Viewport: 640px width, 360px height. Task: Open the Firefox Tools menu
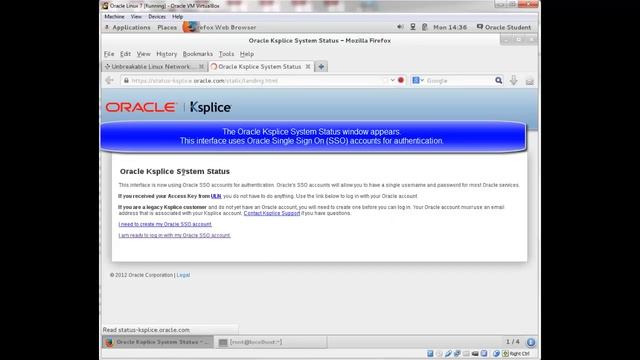[x=226, y=54]
